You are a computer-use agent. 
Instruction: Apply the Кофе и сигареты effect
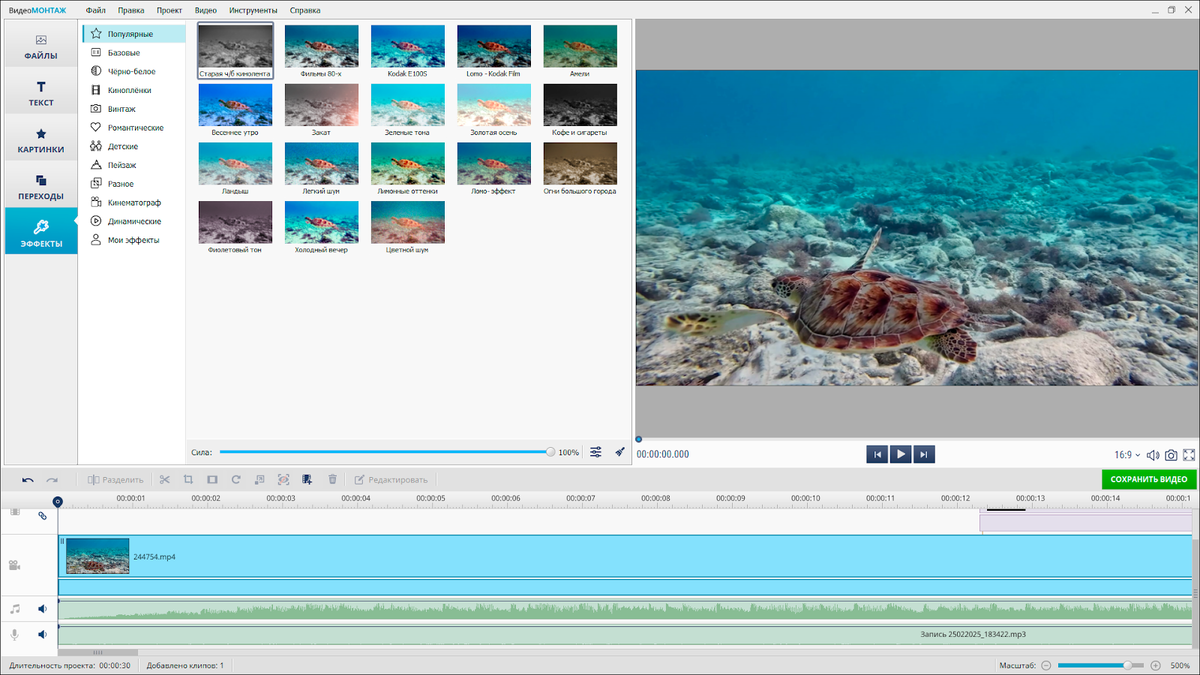pos(580,105)
